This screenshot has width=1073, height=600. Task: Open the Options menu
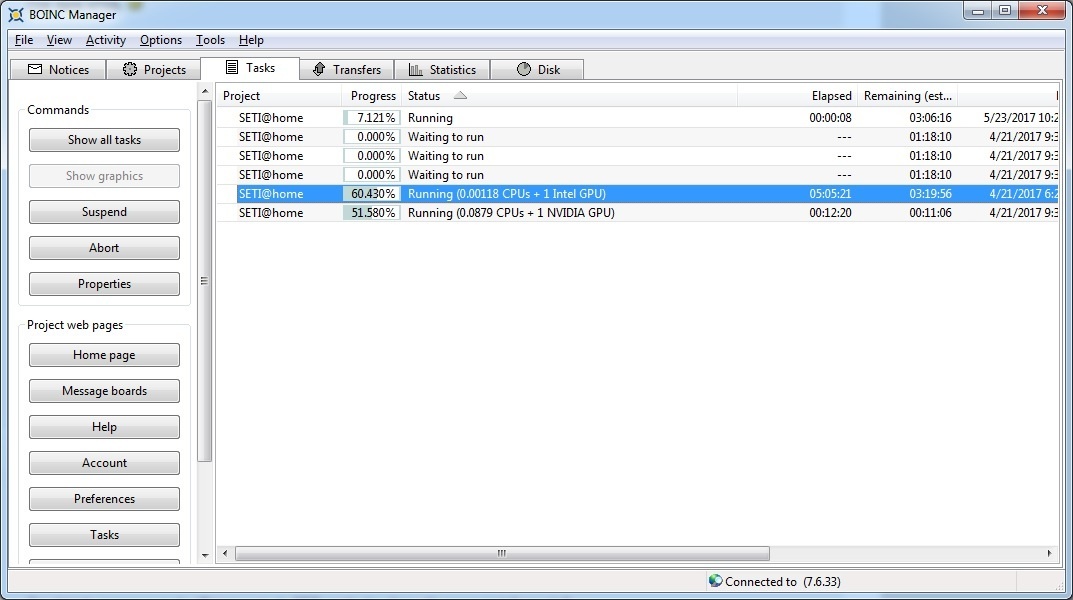[x=161, y=40]
